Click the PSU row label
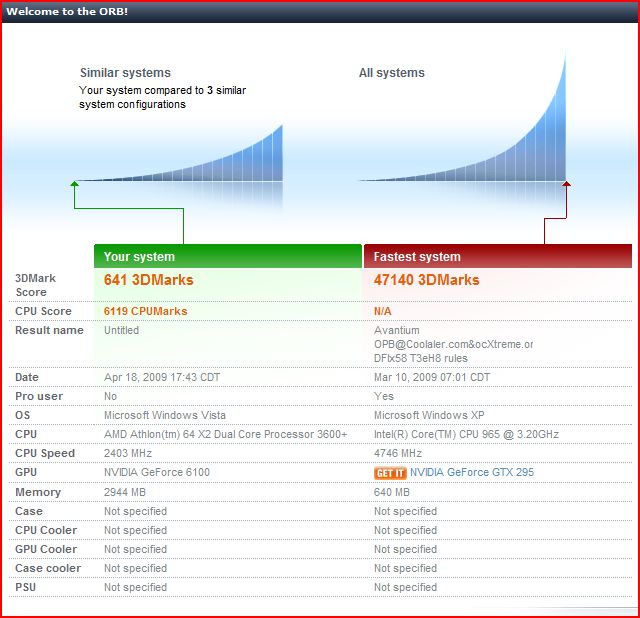This screenshot has height=618, width=640. (x=25, y=587)
